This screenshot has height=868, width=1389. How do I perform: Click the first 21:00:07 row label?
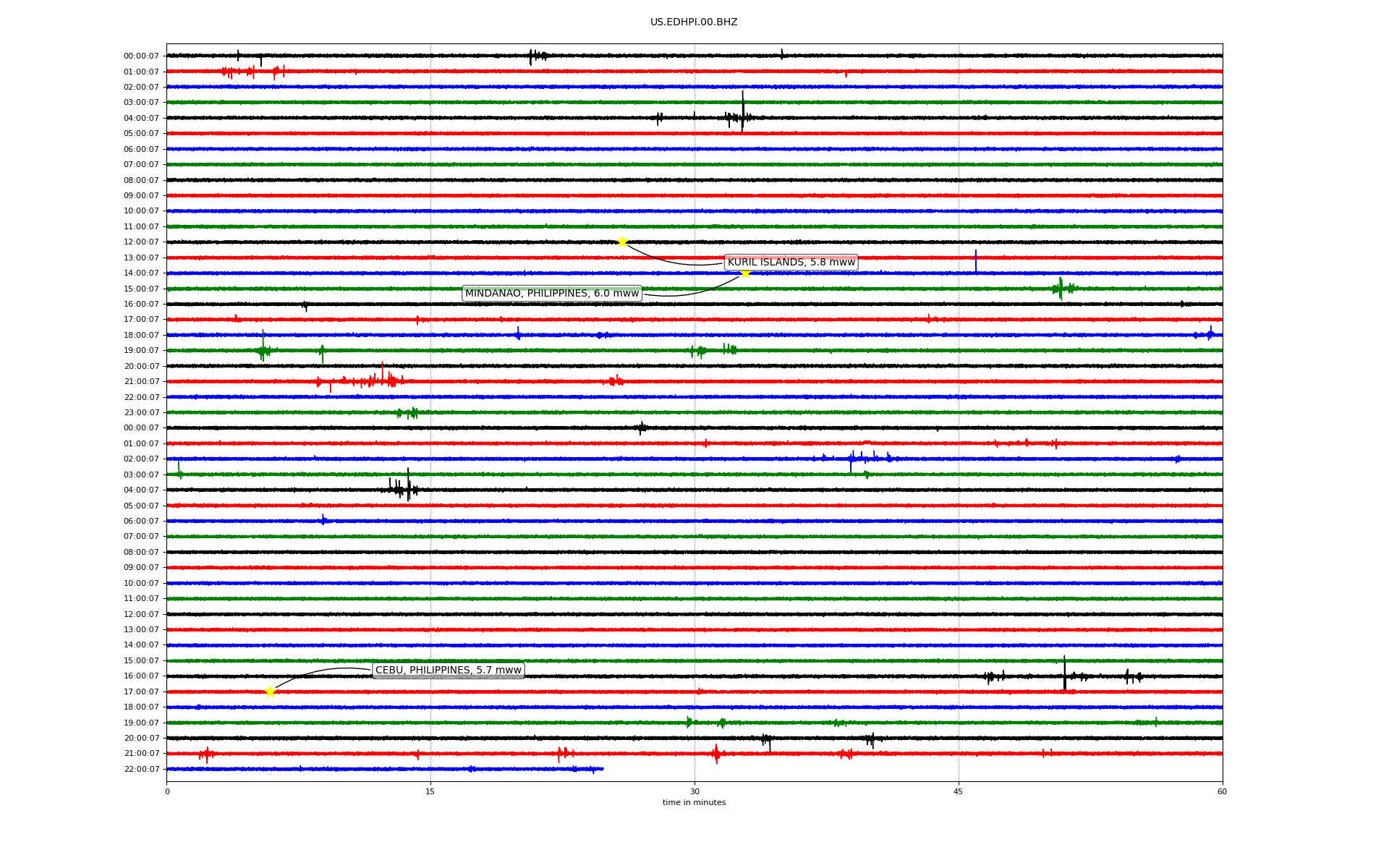[x=141, y=382]
